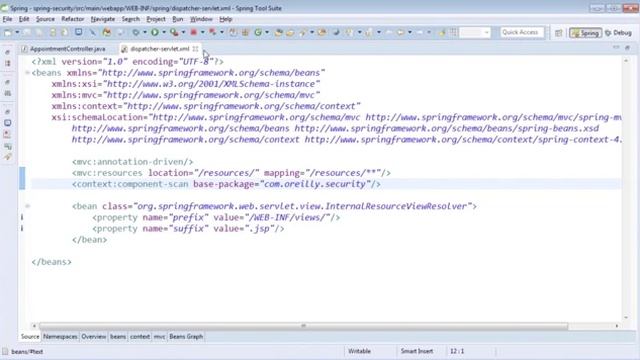Open the external tools dropdown arrow

(183, 32)
